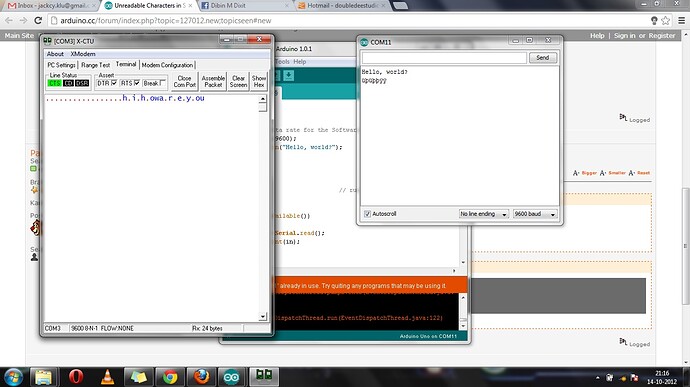Open the No line ending dropdown
The height and width of the screenshot is (387, 690).
pyautogui.click(x=484, y=214)
